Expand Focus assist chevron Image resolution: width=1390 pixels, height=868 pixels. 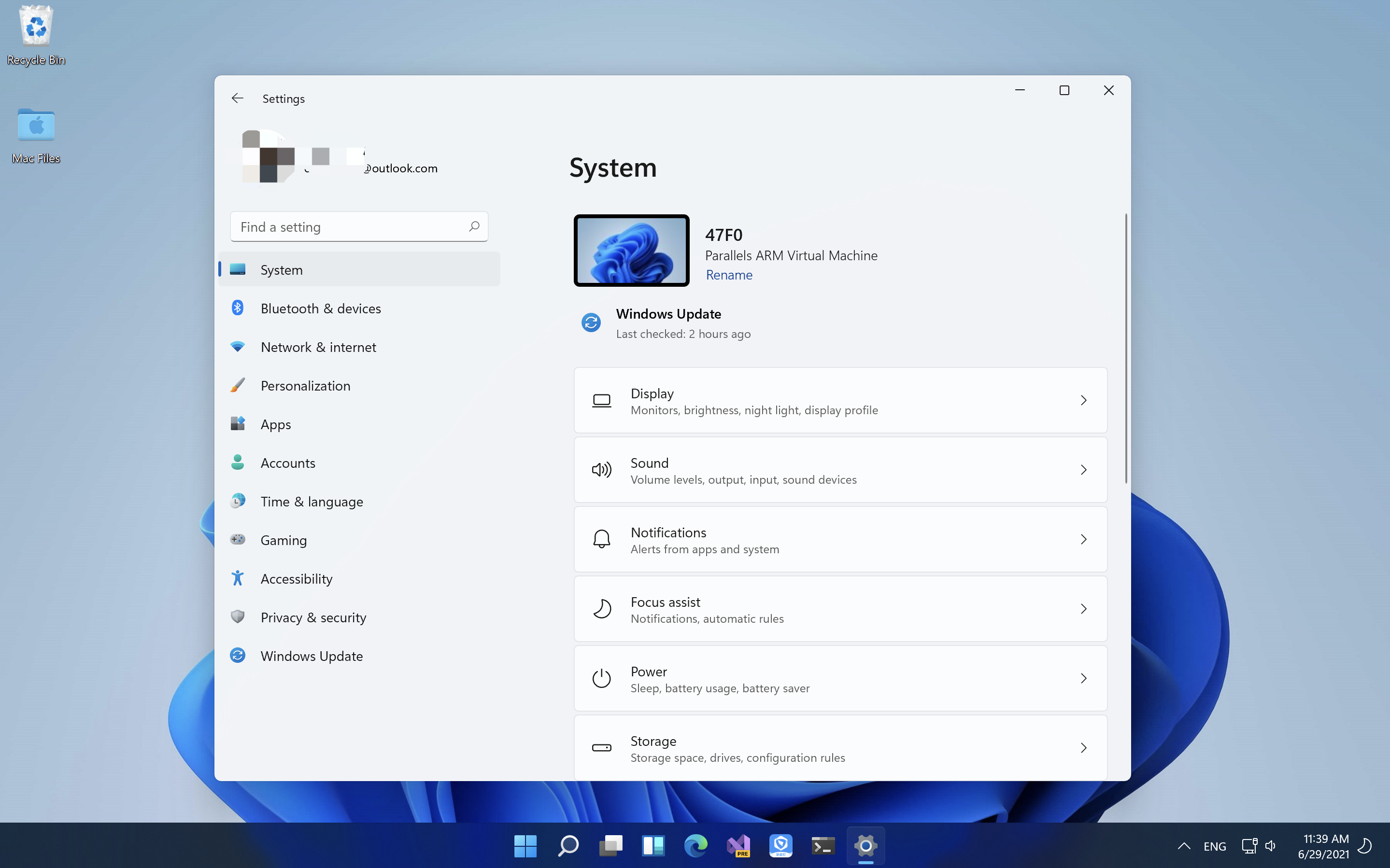coord(1083,609)
